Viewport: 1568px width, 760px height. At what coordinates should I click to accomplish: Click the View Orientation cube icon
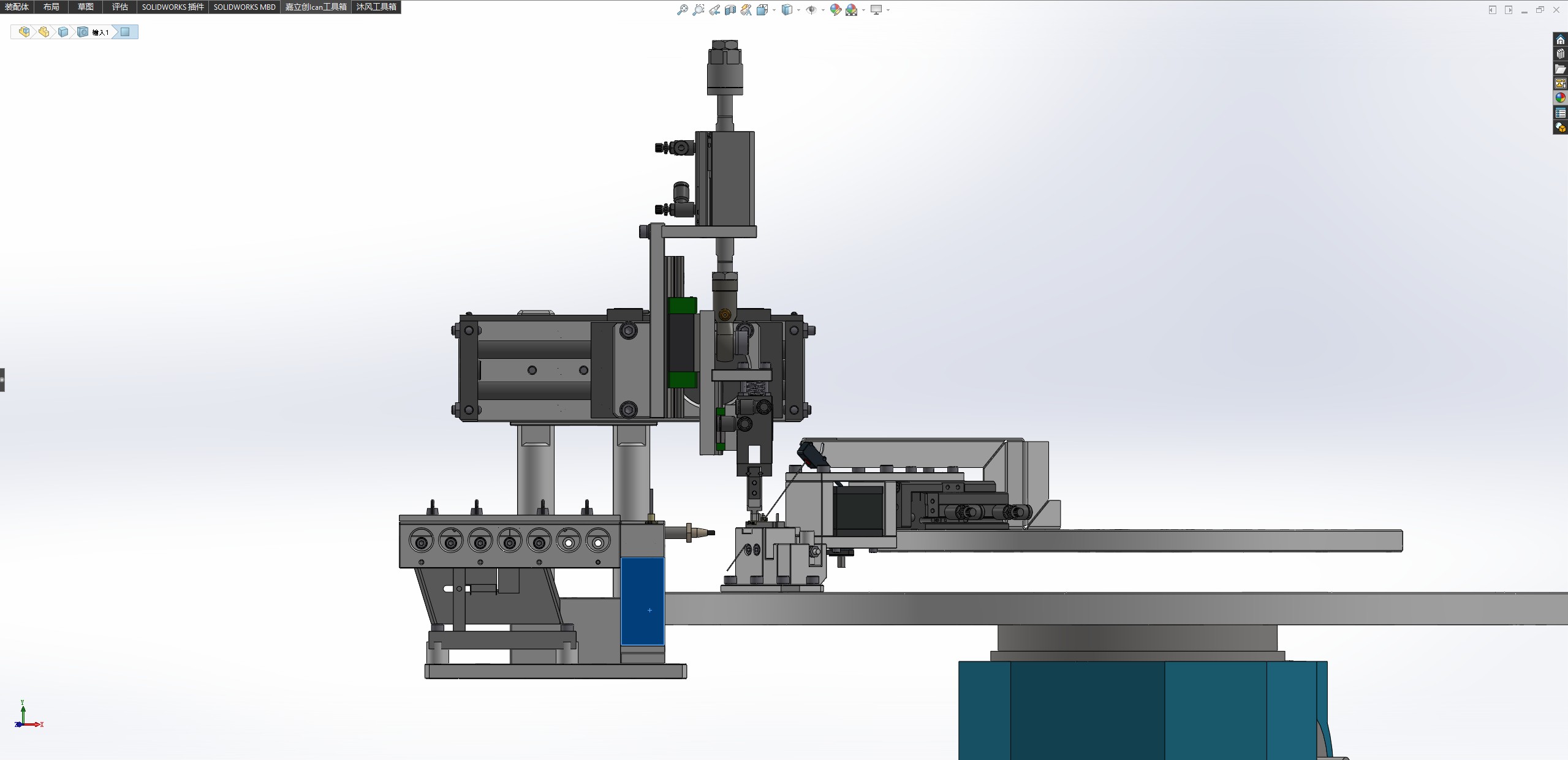762,10
